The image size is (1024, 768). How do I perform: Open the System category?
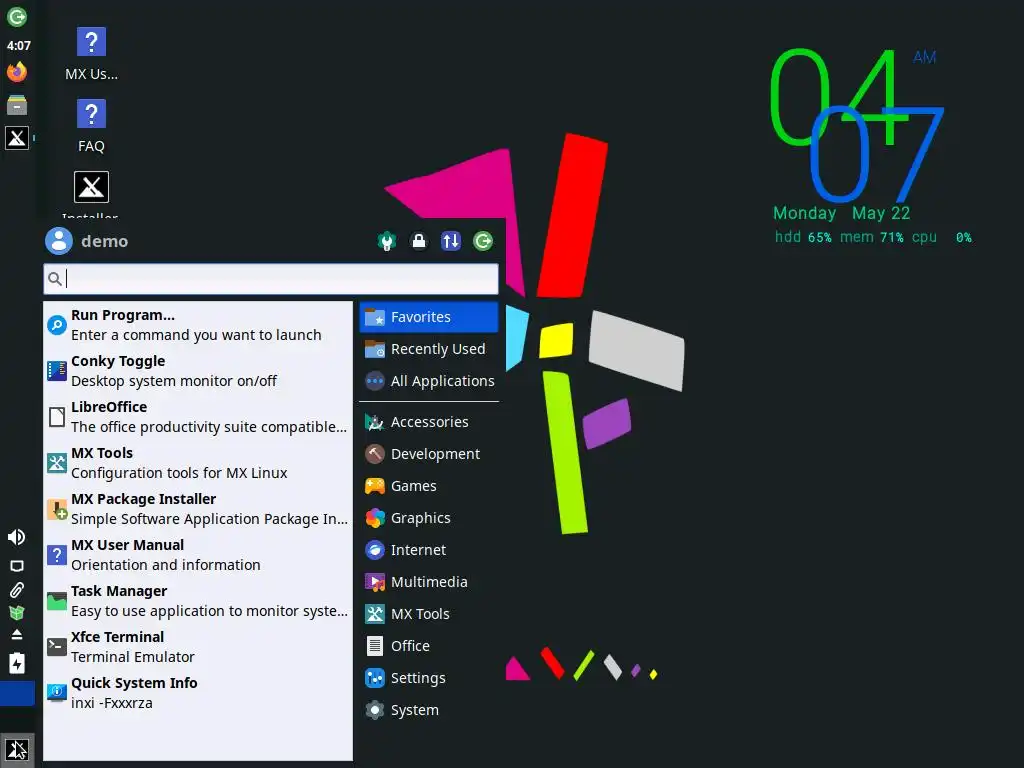(429, 710)
